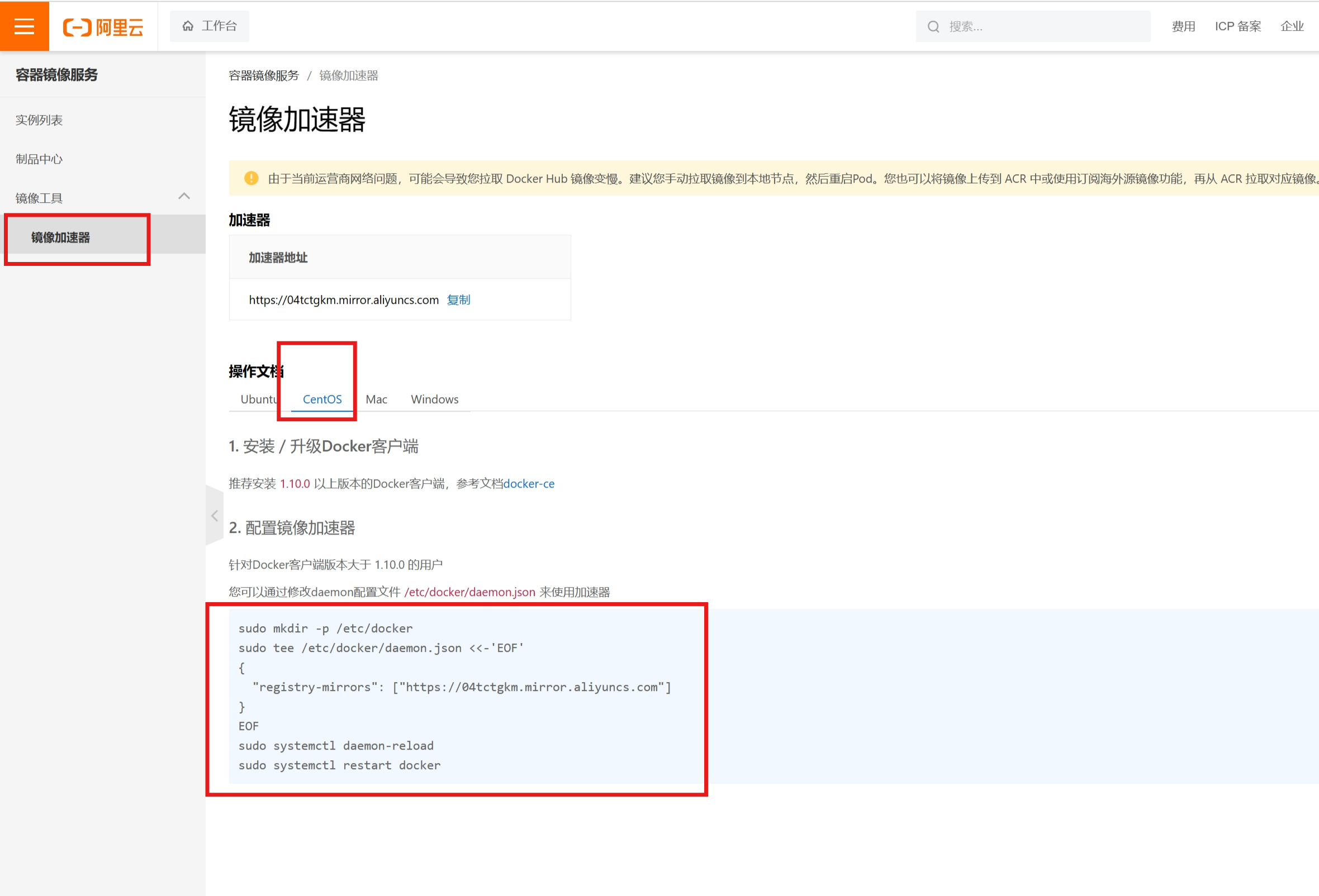Focus the 搜索 search input field
The image size is (1319, 896).
pyautogui.click(x=1033, y=27)
